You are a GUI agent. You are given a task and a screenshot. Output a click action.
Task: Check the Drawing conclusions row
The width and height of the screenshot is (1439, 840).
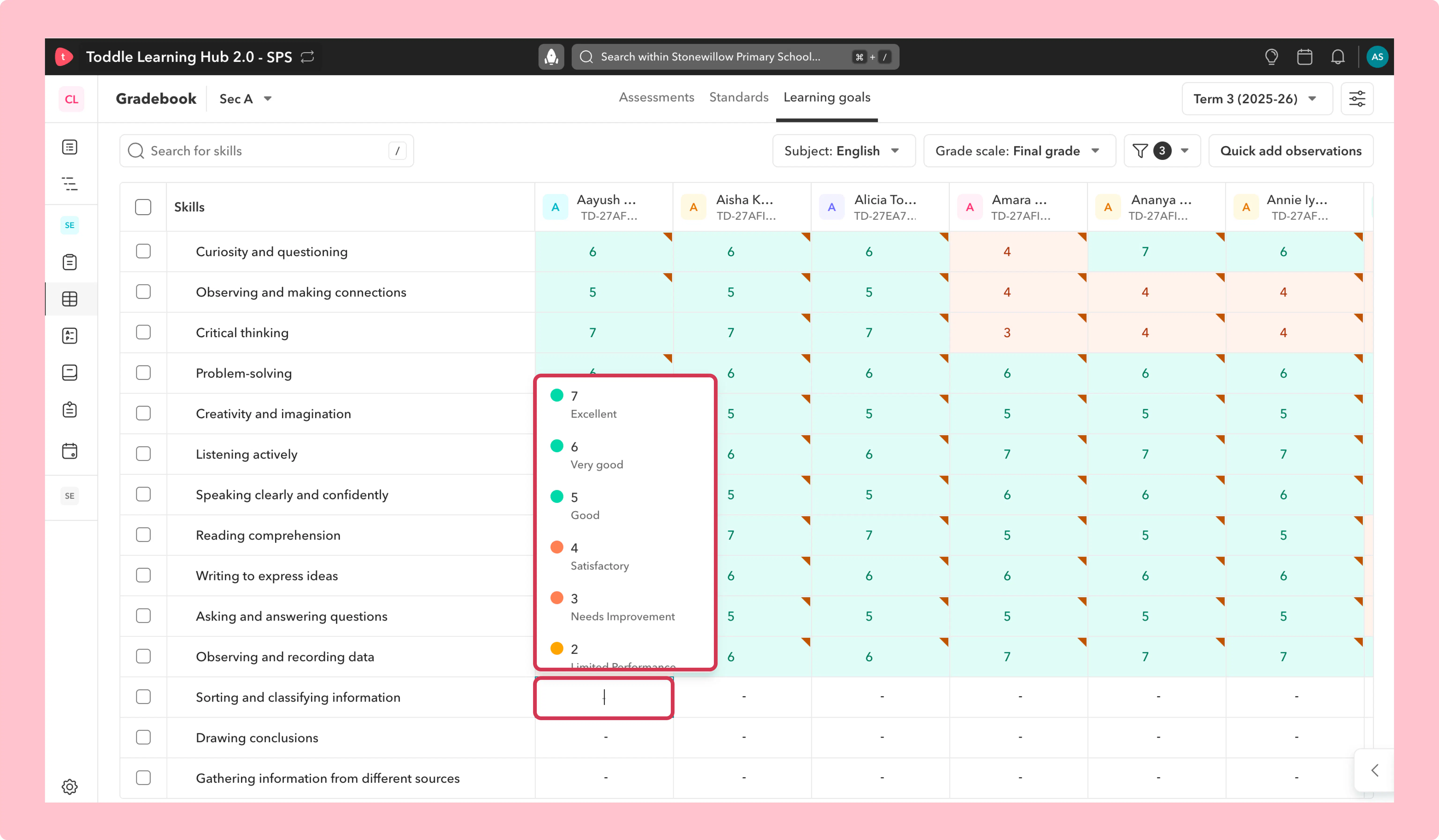[x=143, y=737]
